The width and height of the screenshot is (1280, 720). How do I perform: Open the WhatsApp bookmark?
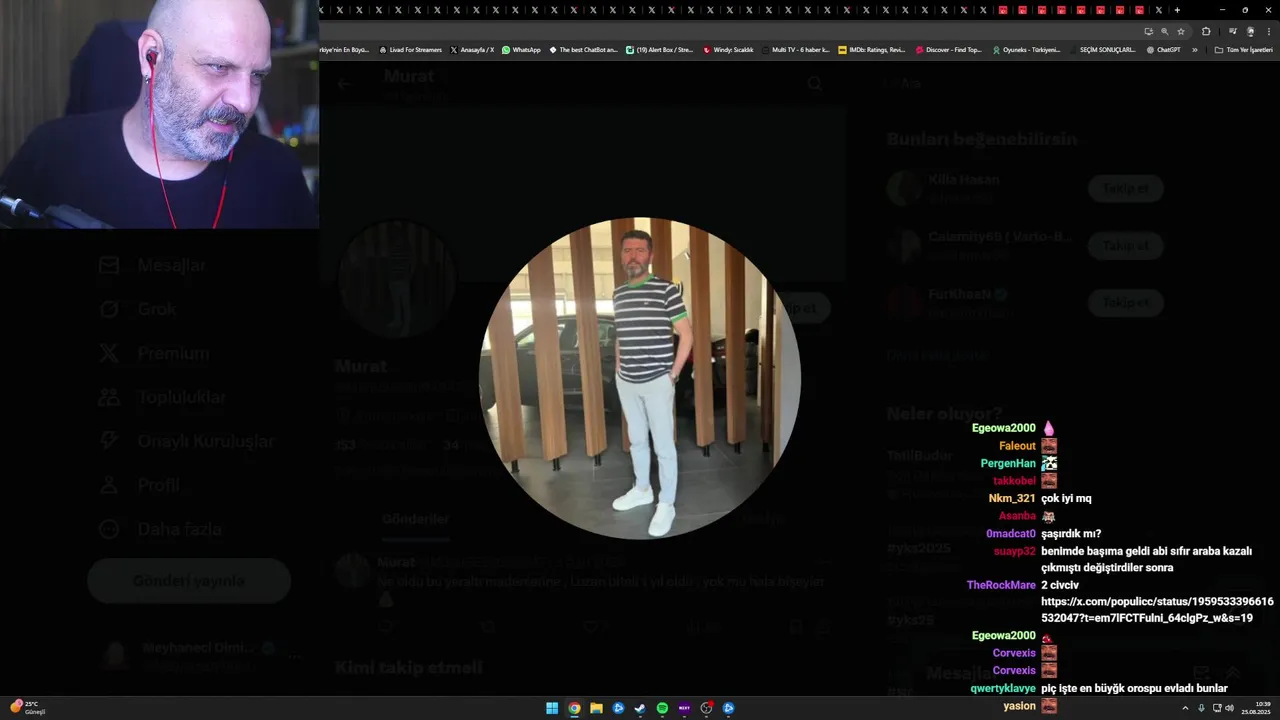(x=521, y=49)
